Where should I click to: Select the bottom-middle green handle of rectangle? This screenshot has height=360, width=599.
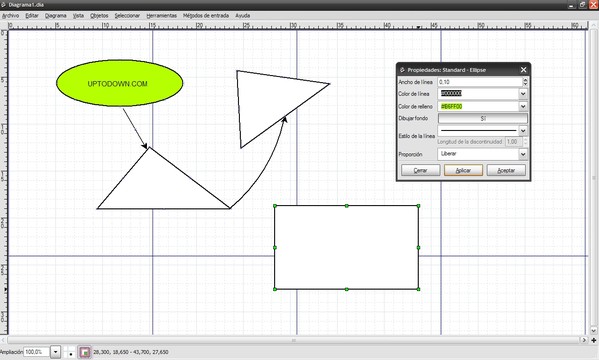(x=346, y=289)
